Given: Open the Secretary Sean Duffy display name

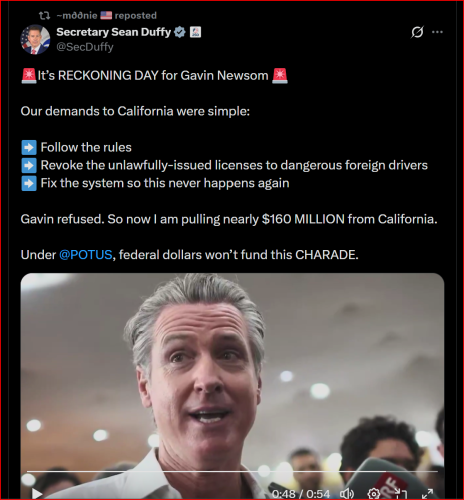Looking at the screenshot, I should click(x=114, y=32).
